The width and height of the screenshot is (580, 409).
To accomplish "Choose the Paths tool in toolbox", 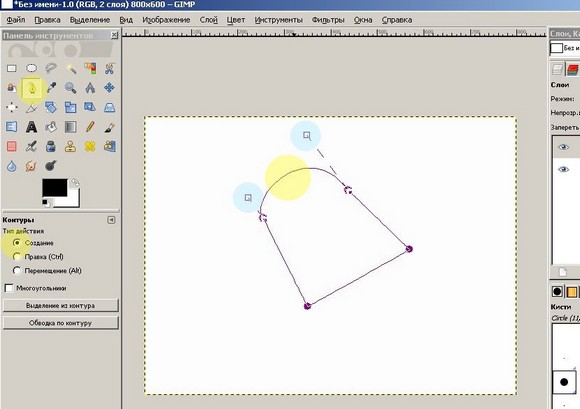I will 32,88.
